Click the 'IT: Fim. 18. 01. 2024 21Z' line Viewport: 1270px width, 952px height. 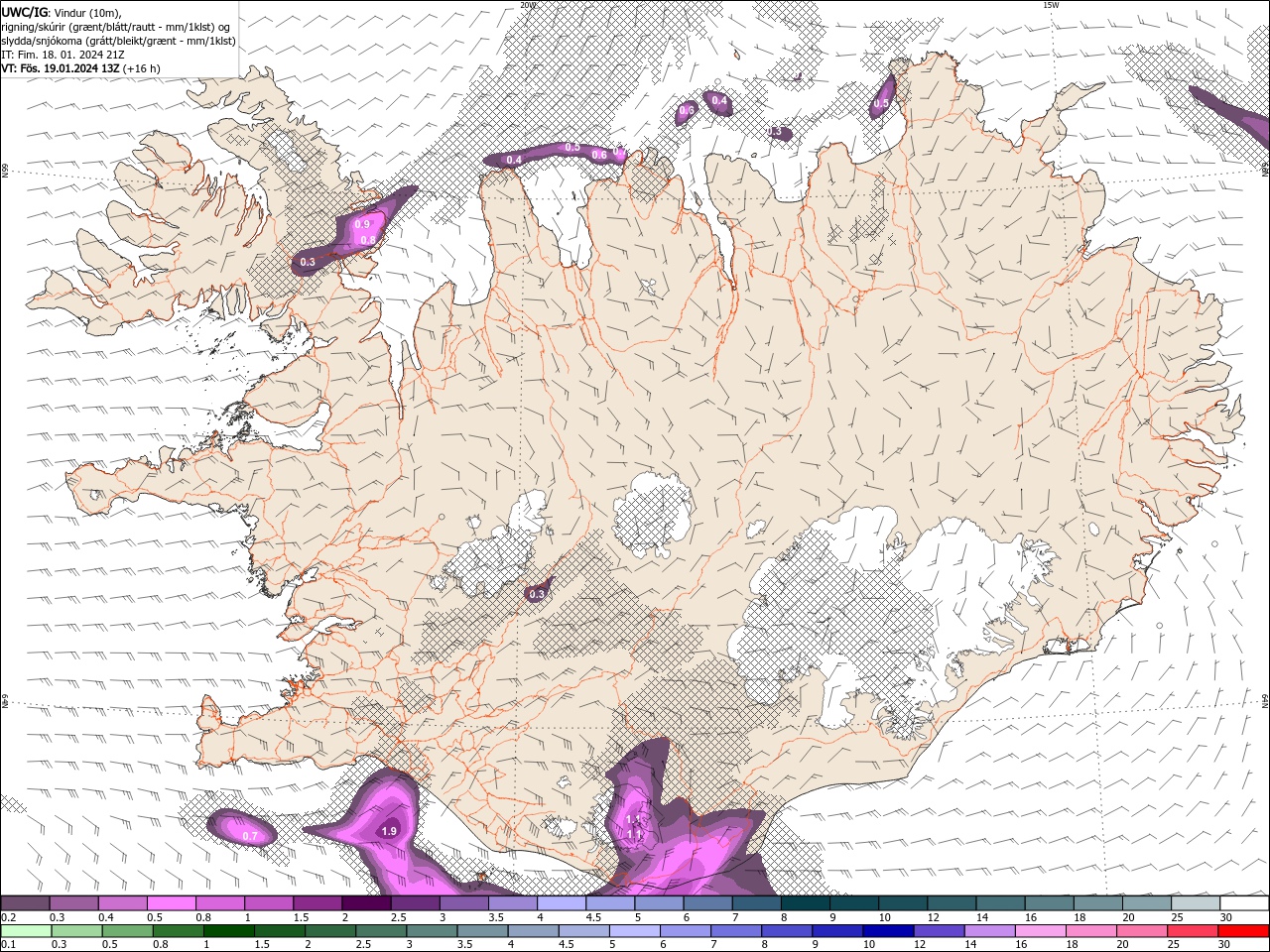coord(63,55)
